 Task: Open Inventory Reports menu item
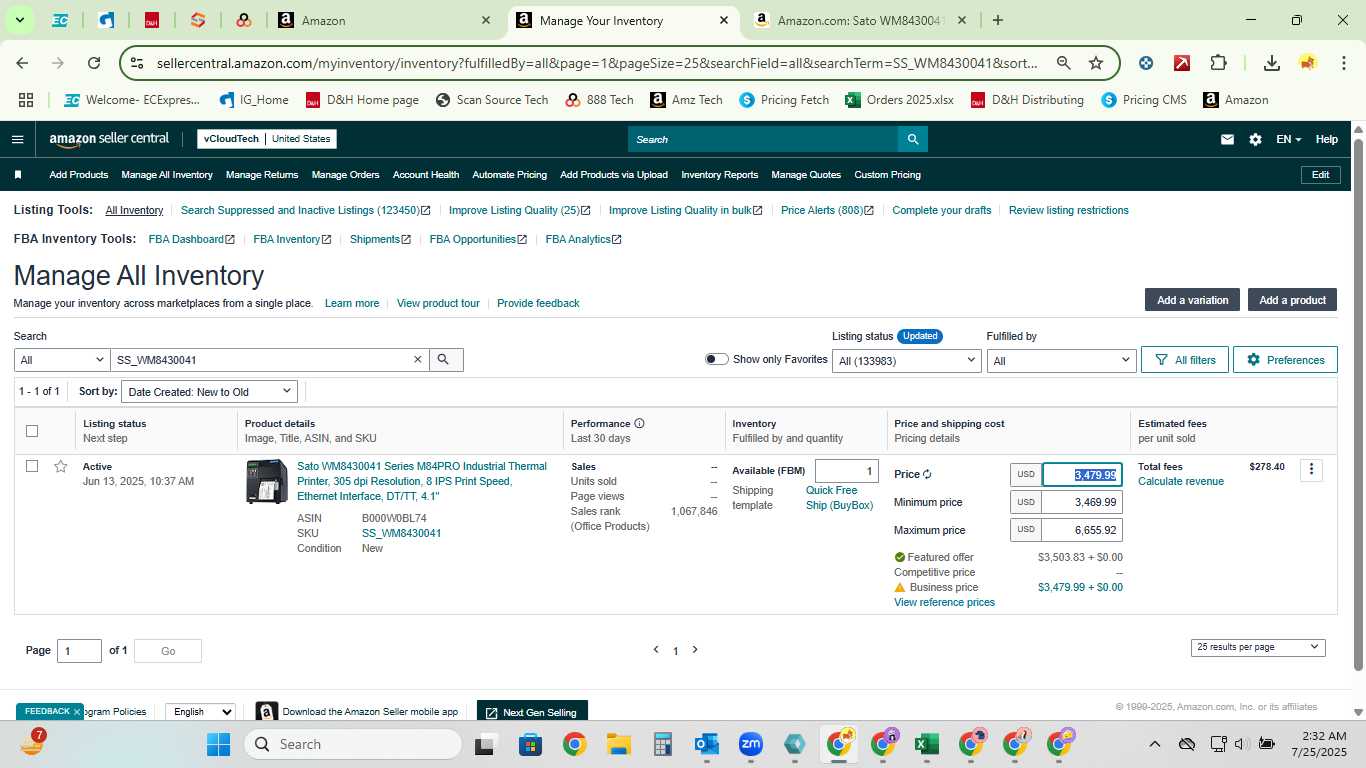click(720, 174)
